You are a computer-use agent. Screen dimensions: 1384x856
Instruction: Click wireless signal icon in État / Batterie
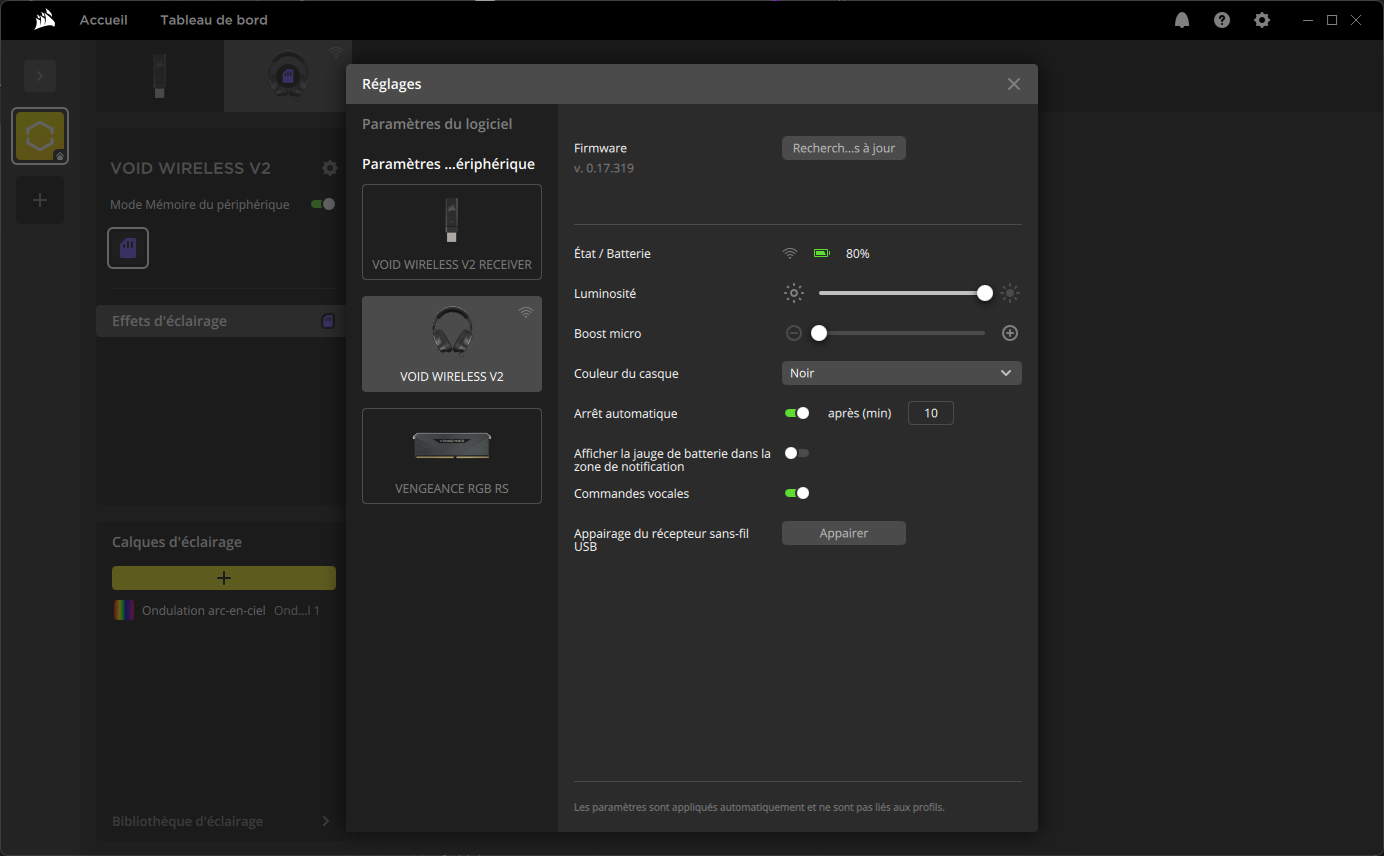click(x=790, y=254)
